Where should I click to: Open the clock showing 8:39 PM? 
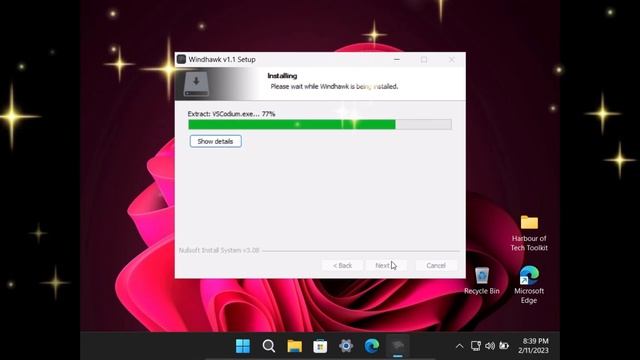point(533,345)
